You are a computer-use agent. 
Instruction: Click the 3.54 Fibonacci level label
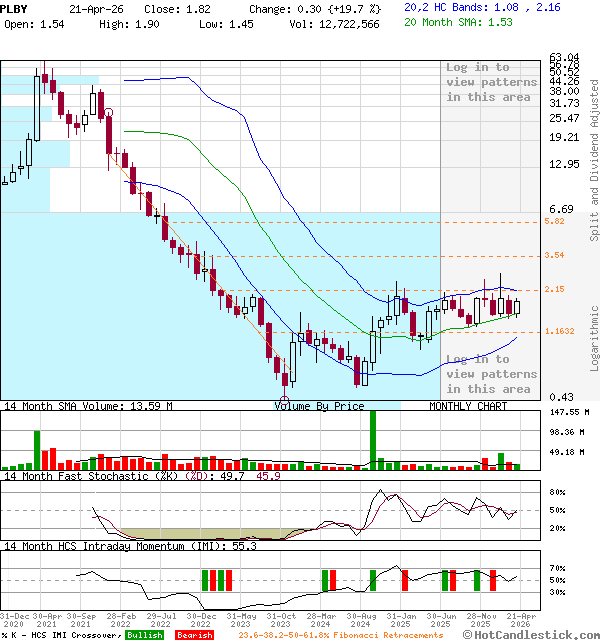point(555,256)
